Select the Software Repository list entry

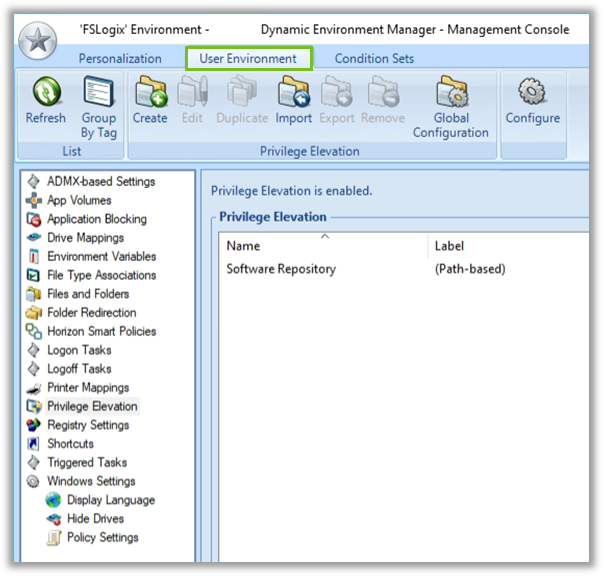click(281, 269)
